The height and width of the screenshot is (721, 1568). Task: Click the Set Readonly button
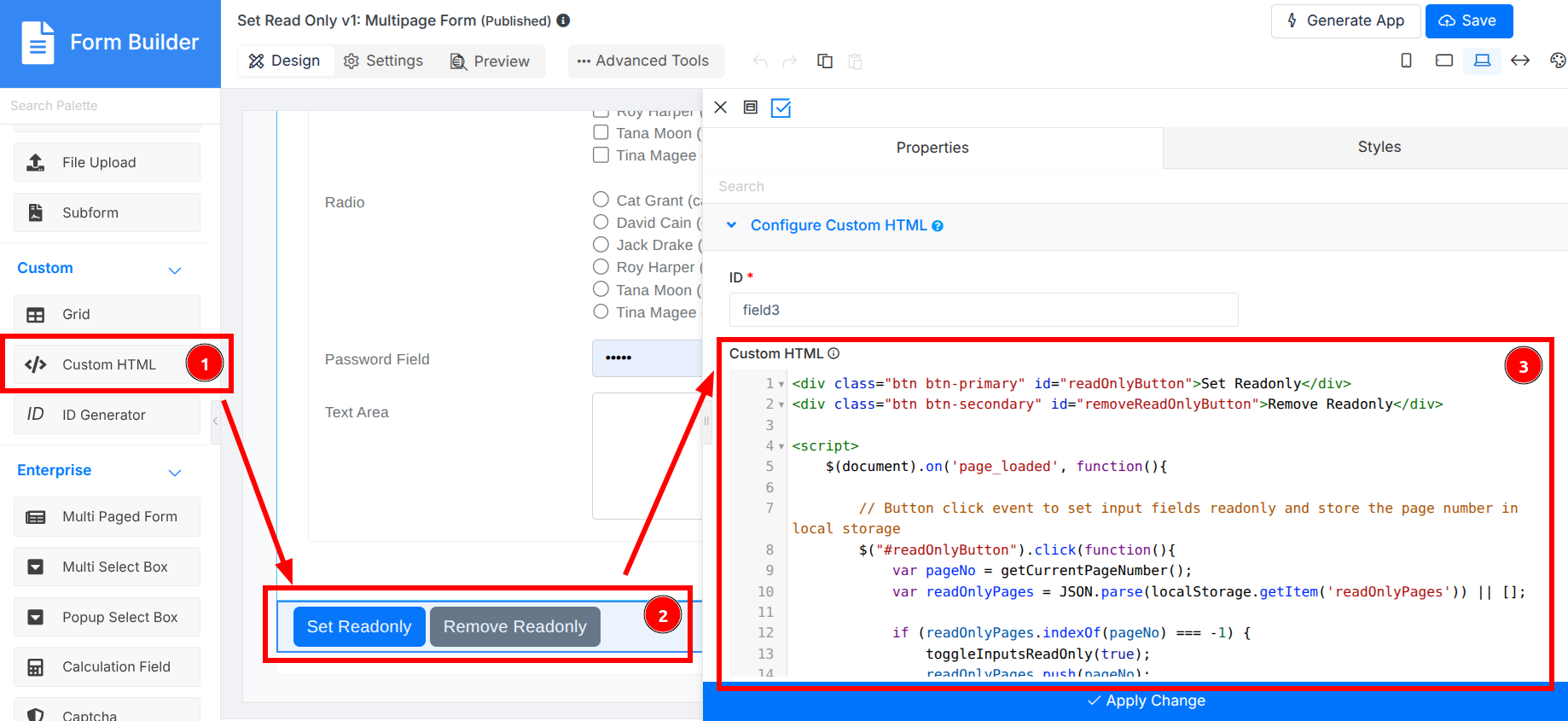click(359, 626)
